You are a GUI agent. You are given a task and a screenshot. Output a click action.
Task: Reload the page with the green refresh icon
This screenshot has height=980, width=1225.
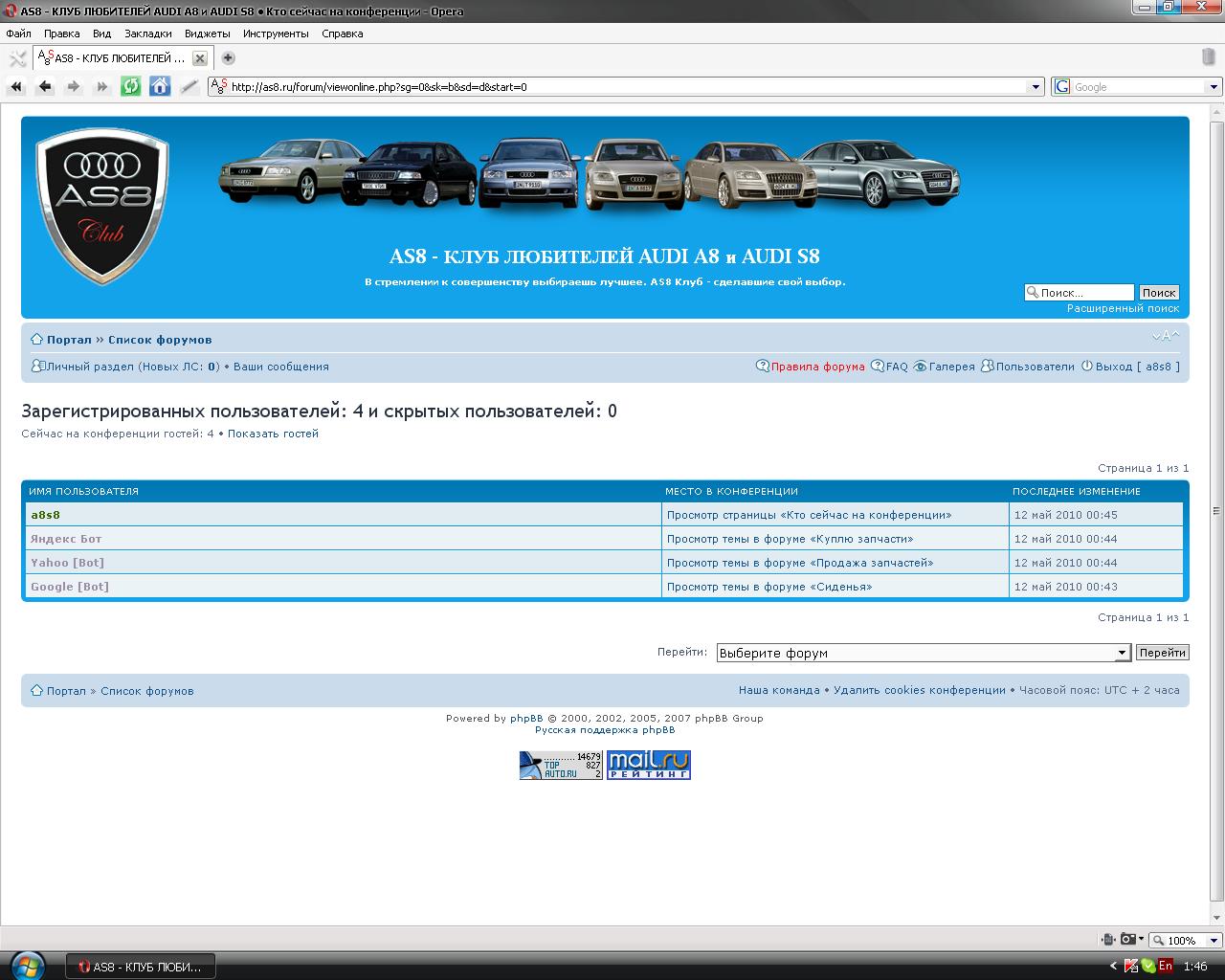131,86
